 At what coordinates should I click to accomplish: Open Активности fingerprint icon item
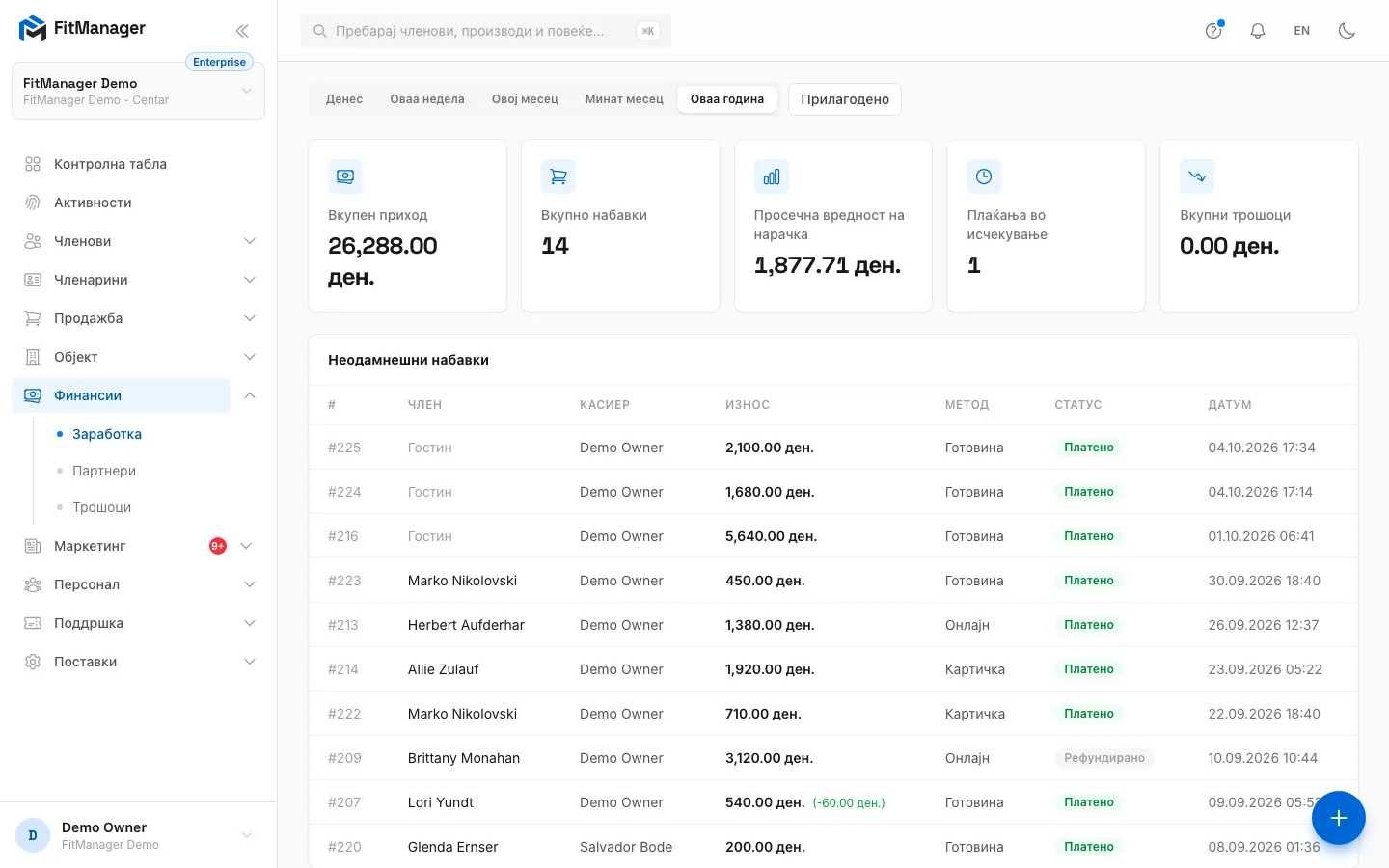tap(33, 203)
